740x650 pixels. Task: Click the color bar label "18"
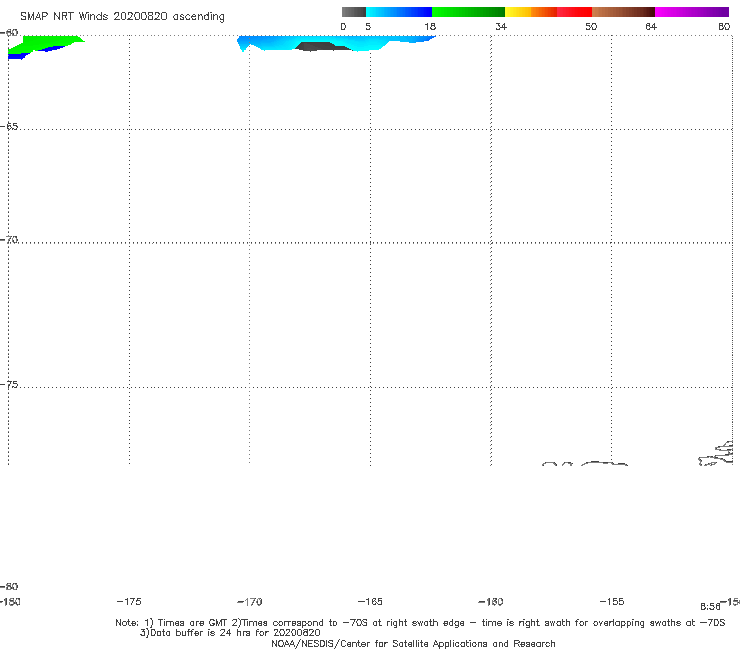click(x=430, y=26)
